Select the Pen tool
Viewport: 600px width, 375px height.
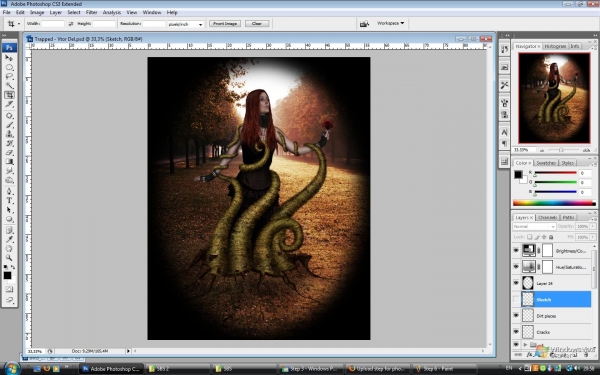click(x=9, y=191)
